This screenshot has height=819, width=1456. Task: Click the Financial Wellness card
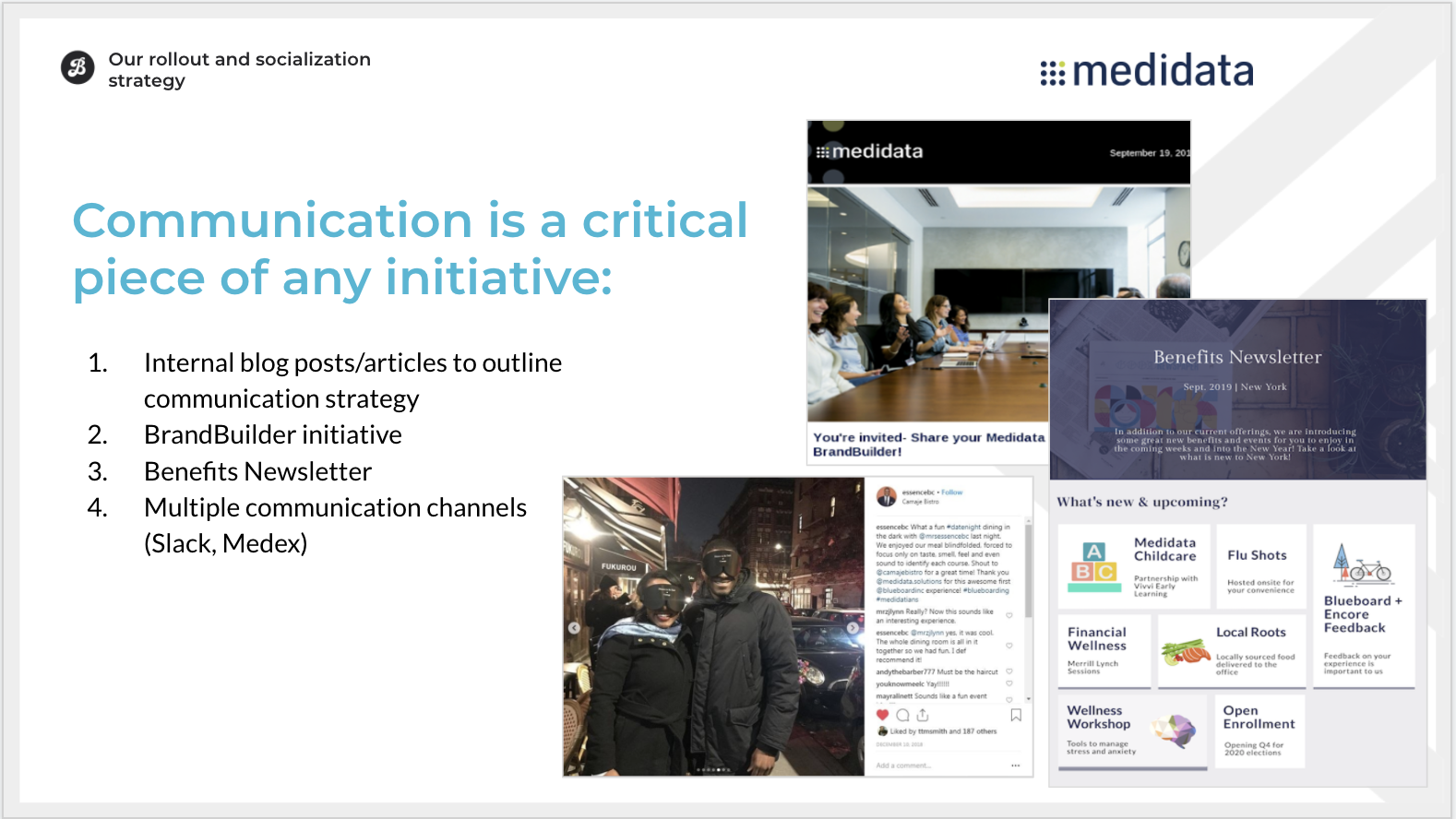[1104, 652]
